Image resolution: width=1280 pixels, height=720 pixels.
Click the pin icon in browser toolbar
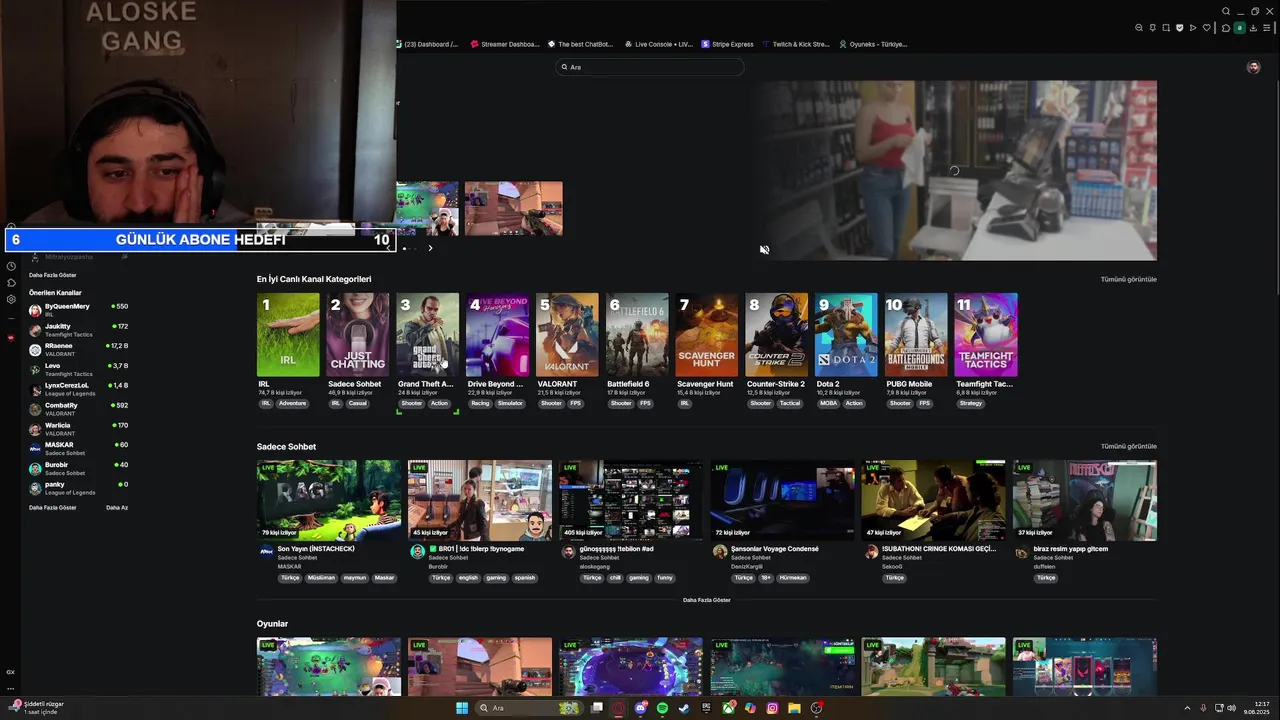pos(1153,27)
